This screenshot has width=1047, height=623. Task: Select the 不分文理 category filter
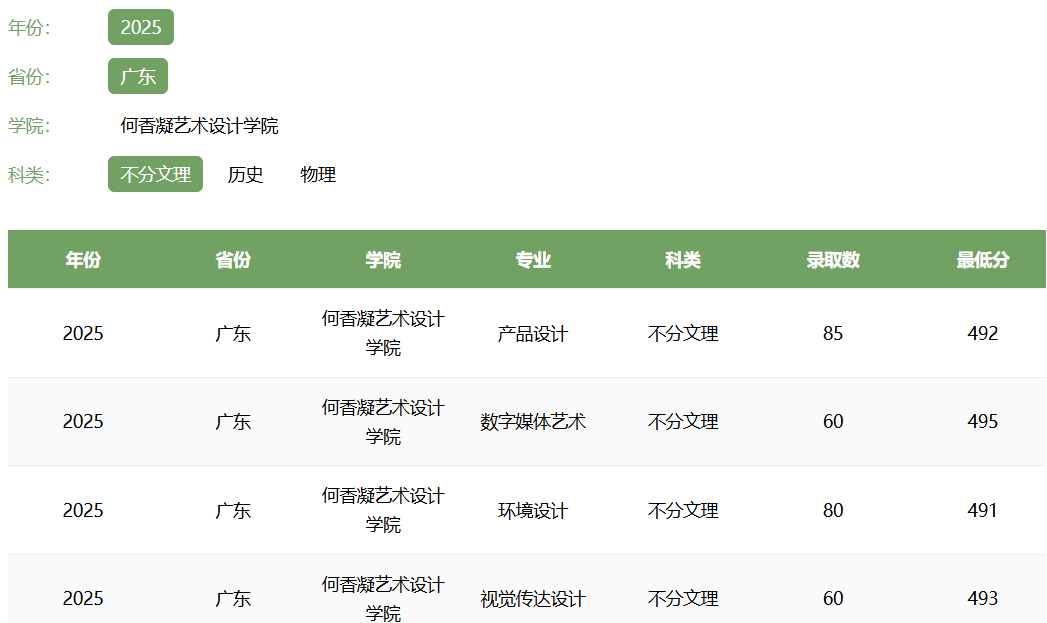pos(155,174)
